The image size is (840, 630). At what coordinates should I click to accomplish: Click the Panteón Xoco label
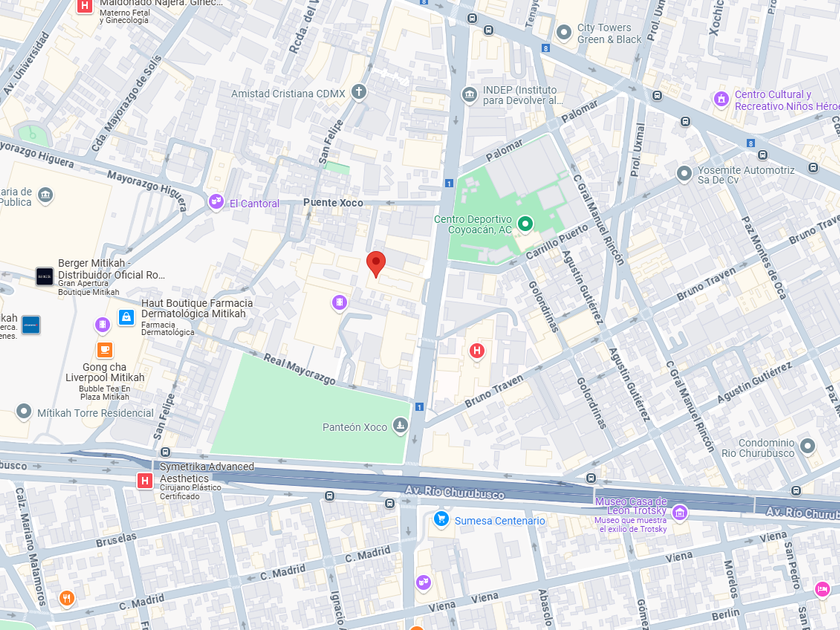[x=354, y=427]
